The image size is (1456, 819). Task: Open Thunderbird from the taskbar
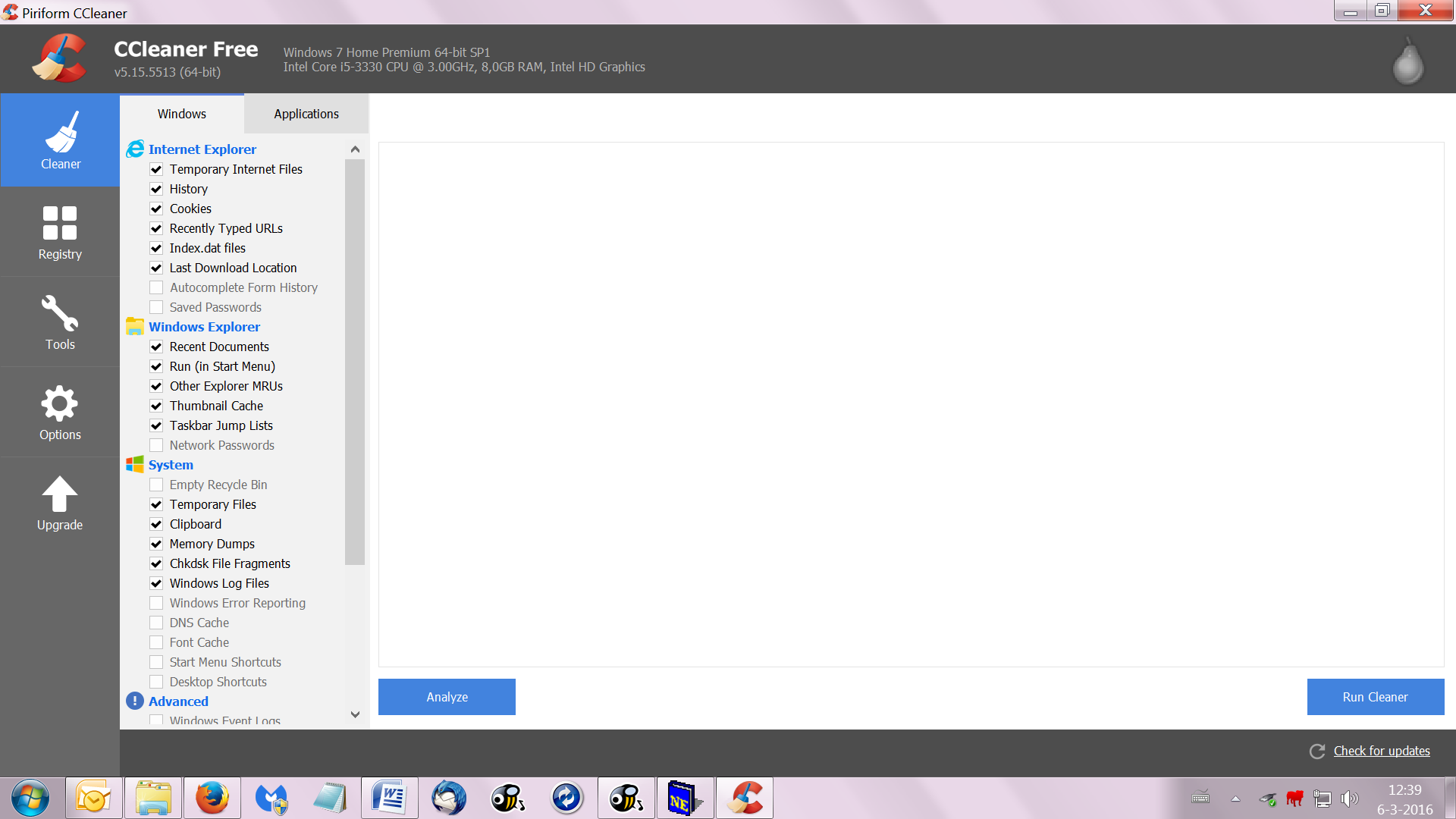pos(449,798)
